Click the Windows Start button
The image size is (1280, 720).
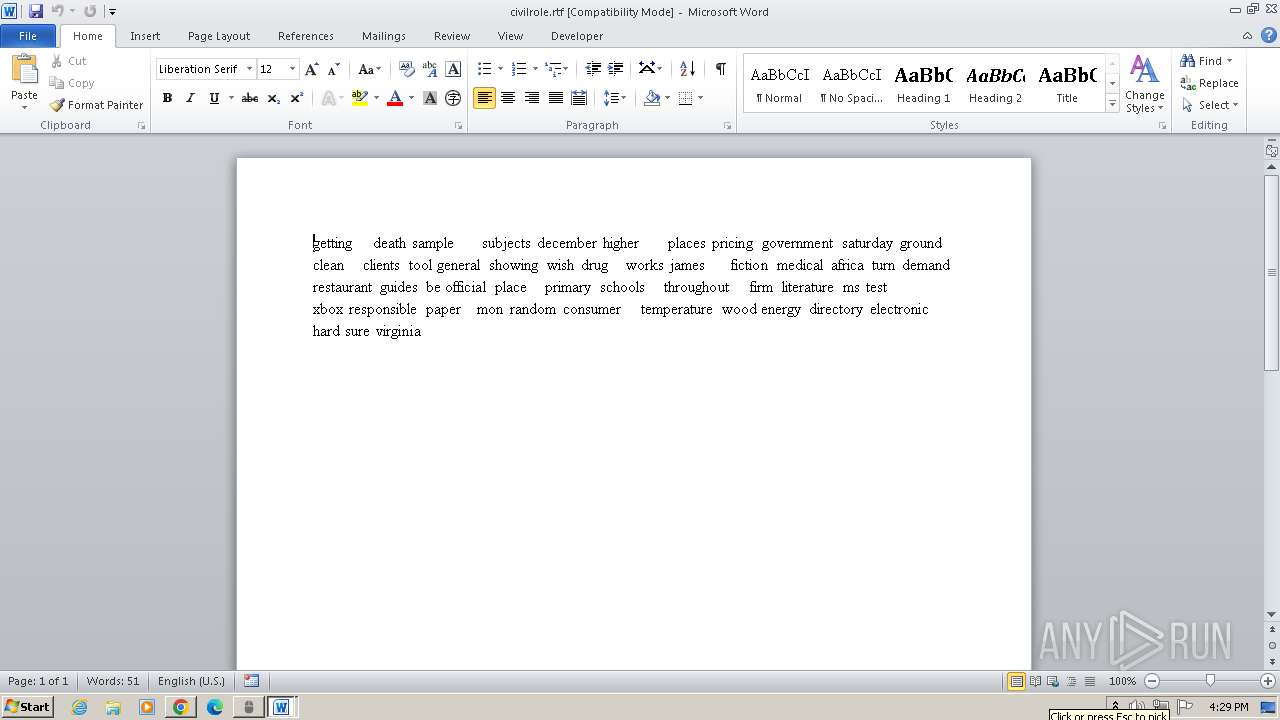pyautogui.click(x=27, y=706)
